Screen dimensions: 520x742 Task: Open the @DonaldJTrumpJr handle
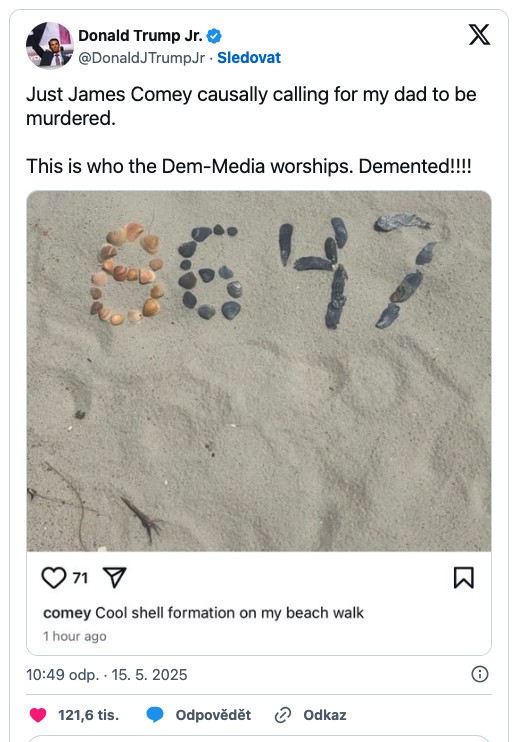tap(141, 58)
